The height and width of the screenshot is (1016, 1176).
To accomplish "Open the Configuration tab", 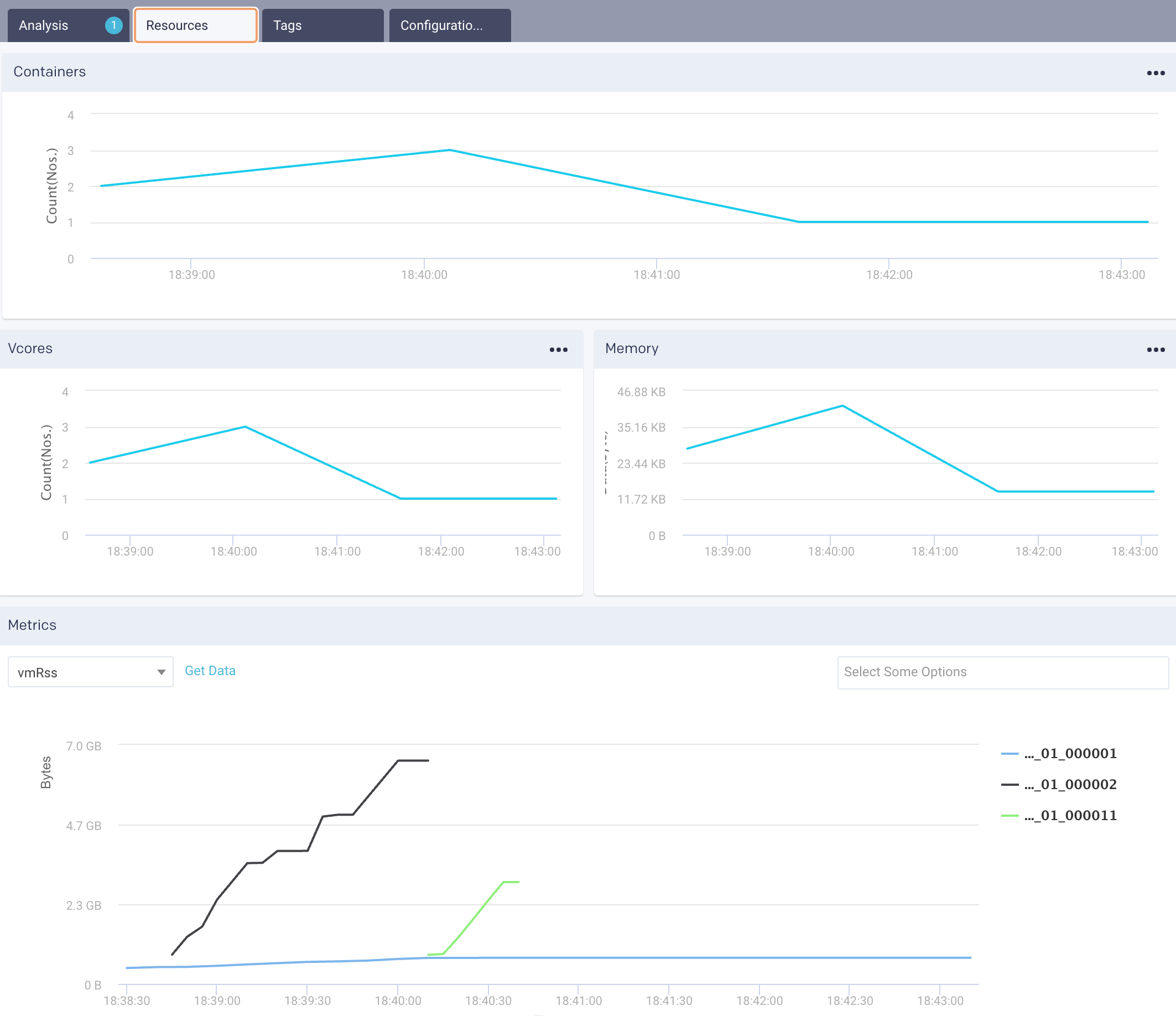I will click(x=450, y=25).
